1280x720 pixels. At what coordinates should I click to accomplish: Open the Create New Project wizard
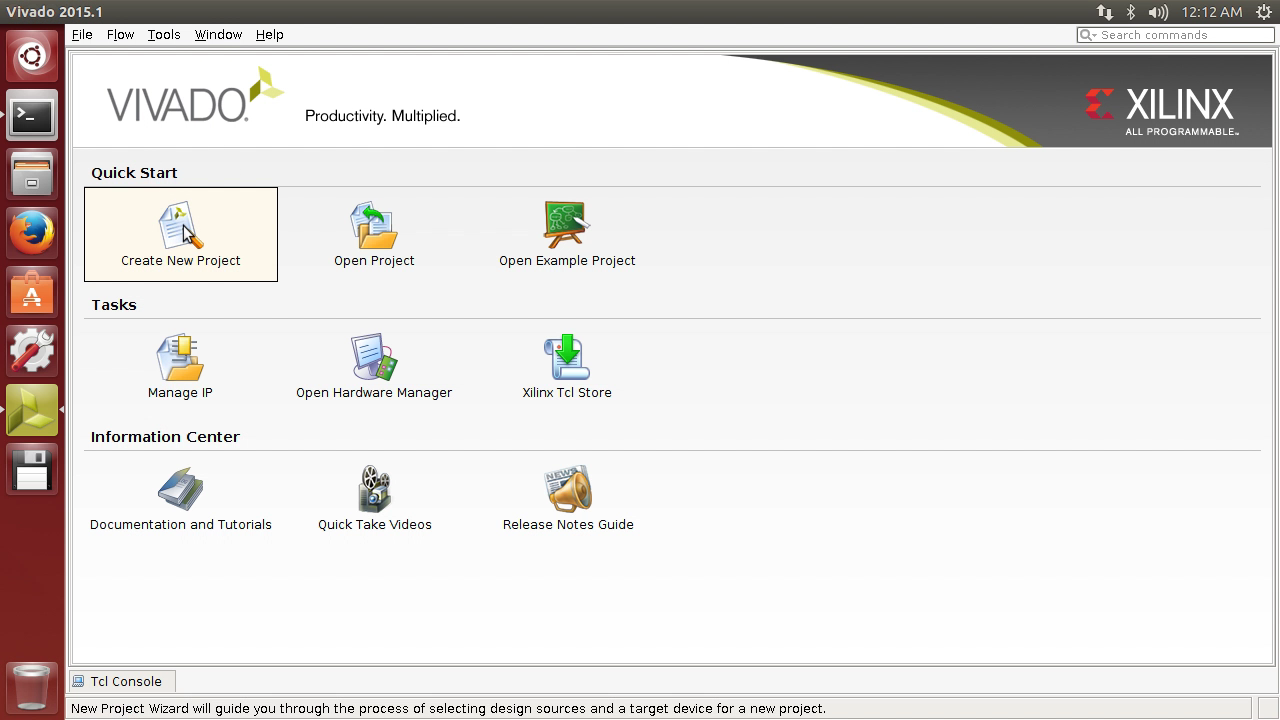[x=180, y=234]
